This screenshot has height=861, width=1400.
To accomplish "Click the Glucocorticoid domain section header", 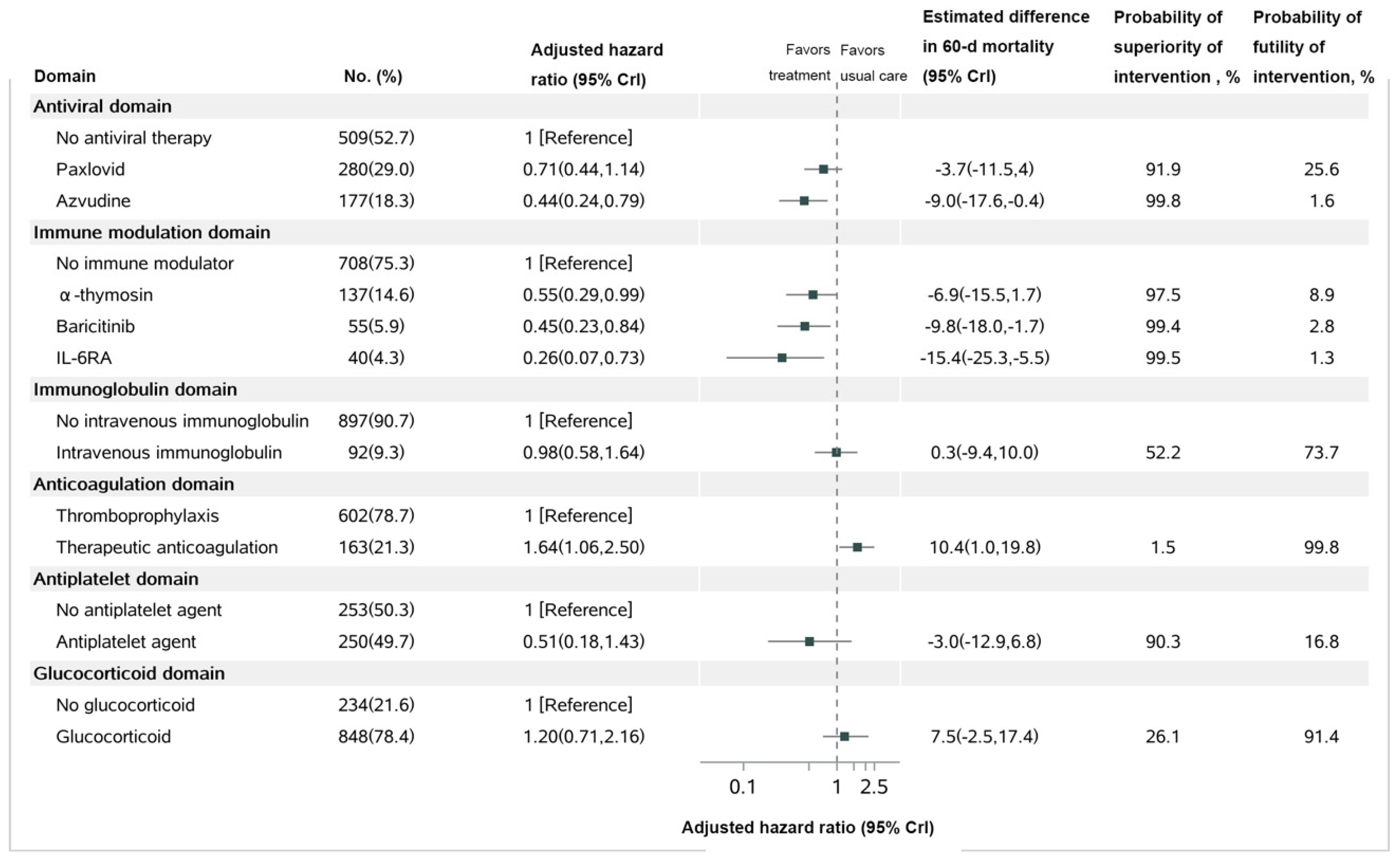I will tap(129, 674).
